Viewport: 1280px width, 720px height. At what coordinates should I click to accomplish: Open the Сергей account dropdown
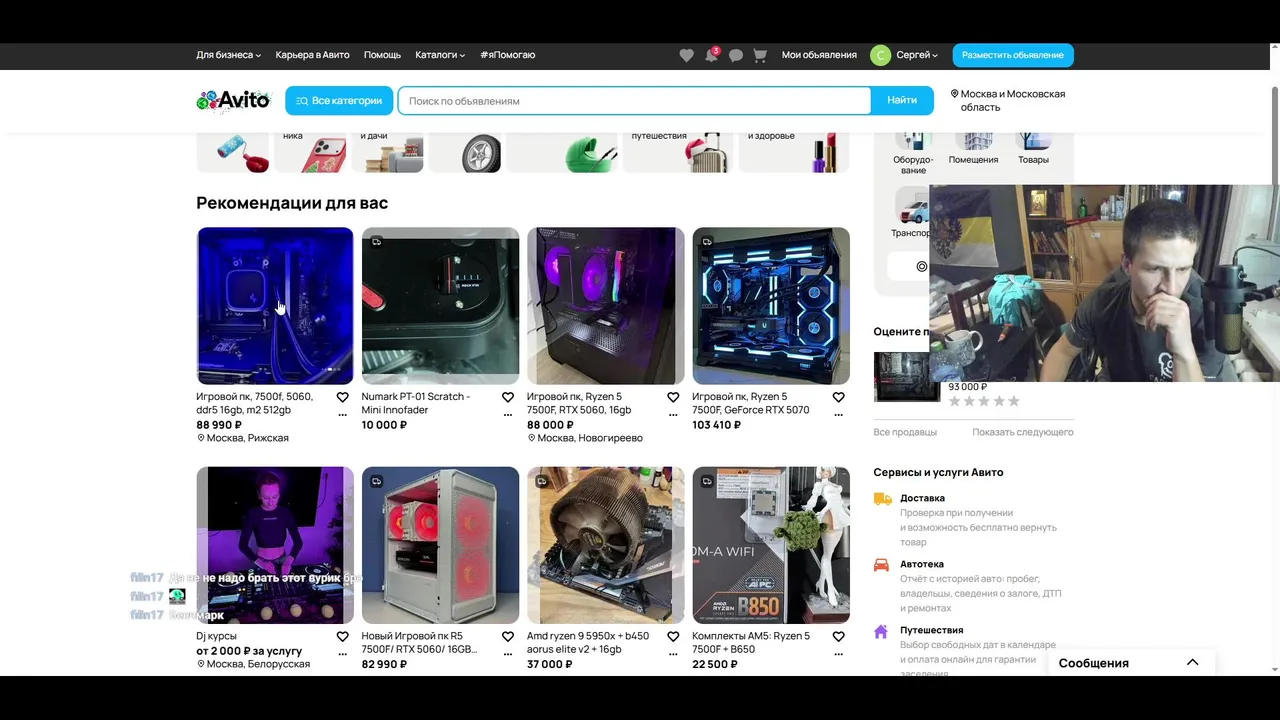click(x=917, y=55)
